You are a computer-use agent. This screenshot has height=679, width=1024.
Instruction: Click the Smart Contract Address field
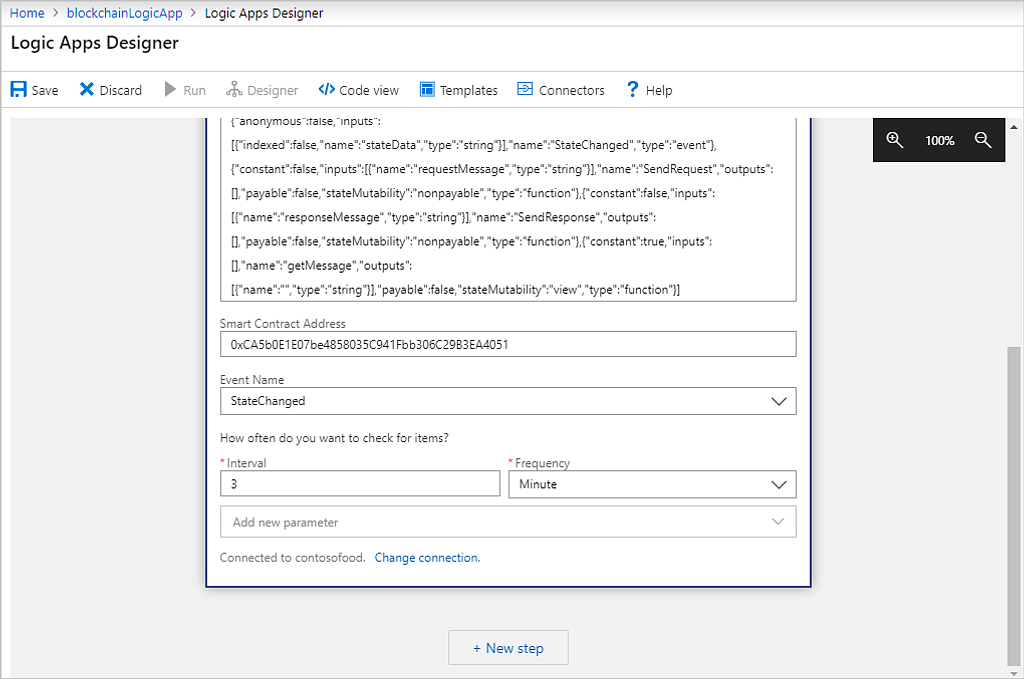coord(507,344)
